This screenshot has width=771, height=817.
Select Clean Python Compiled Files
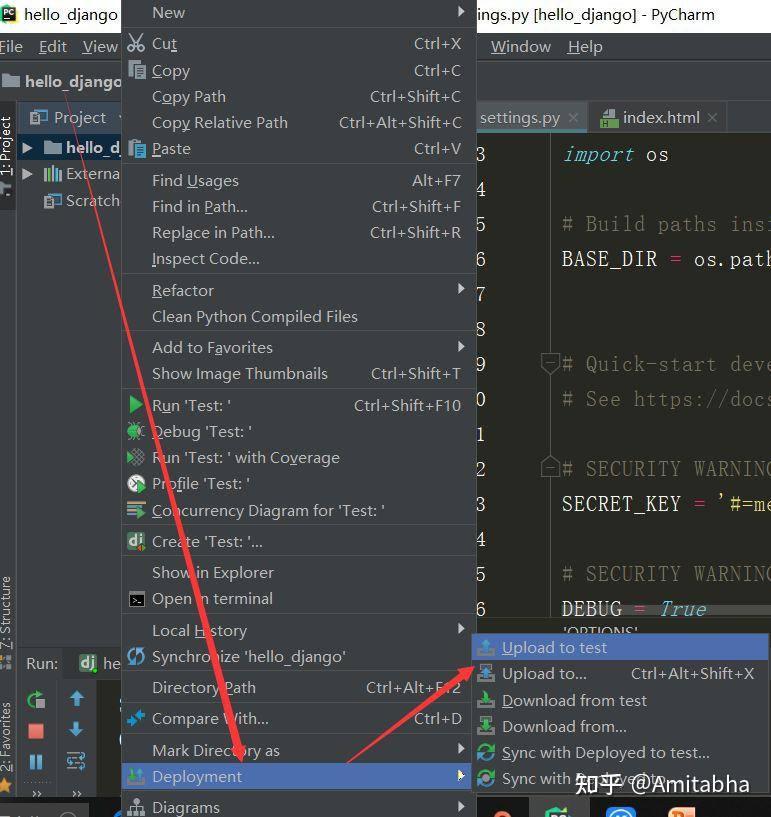tap(299, 317)
